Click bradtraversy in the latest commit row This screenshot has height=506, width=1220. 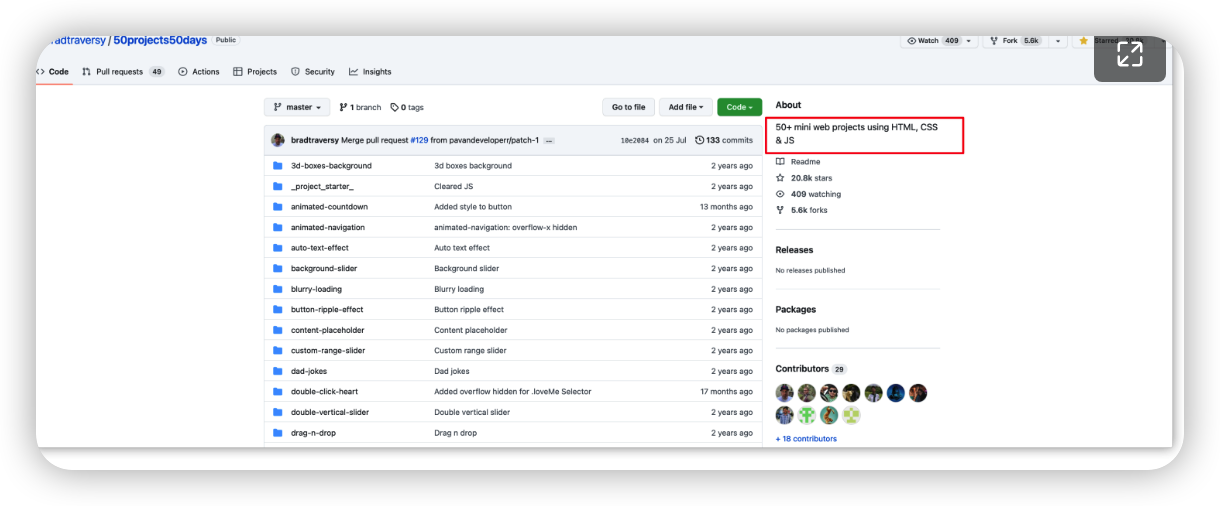click(314, 140)
